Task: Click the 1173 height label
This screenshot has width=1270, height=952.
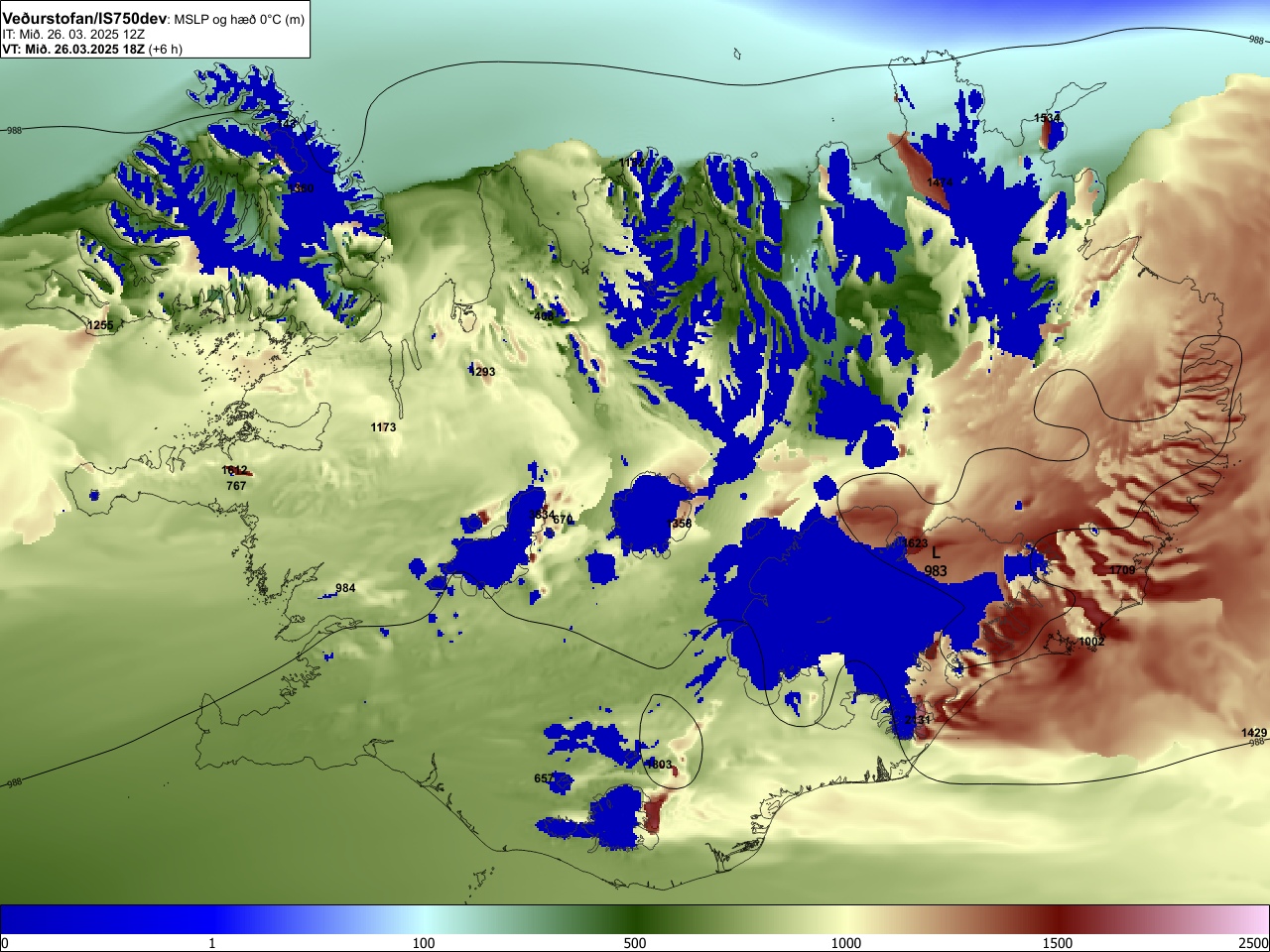Action: (383, 427)
